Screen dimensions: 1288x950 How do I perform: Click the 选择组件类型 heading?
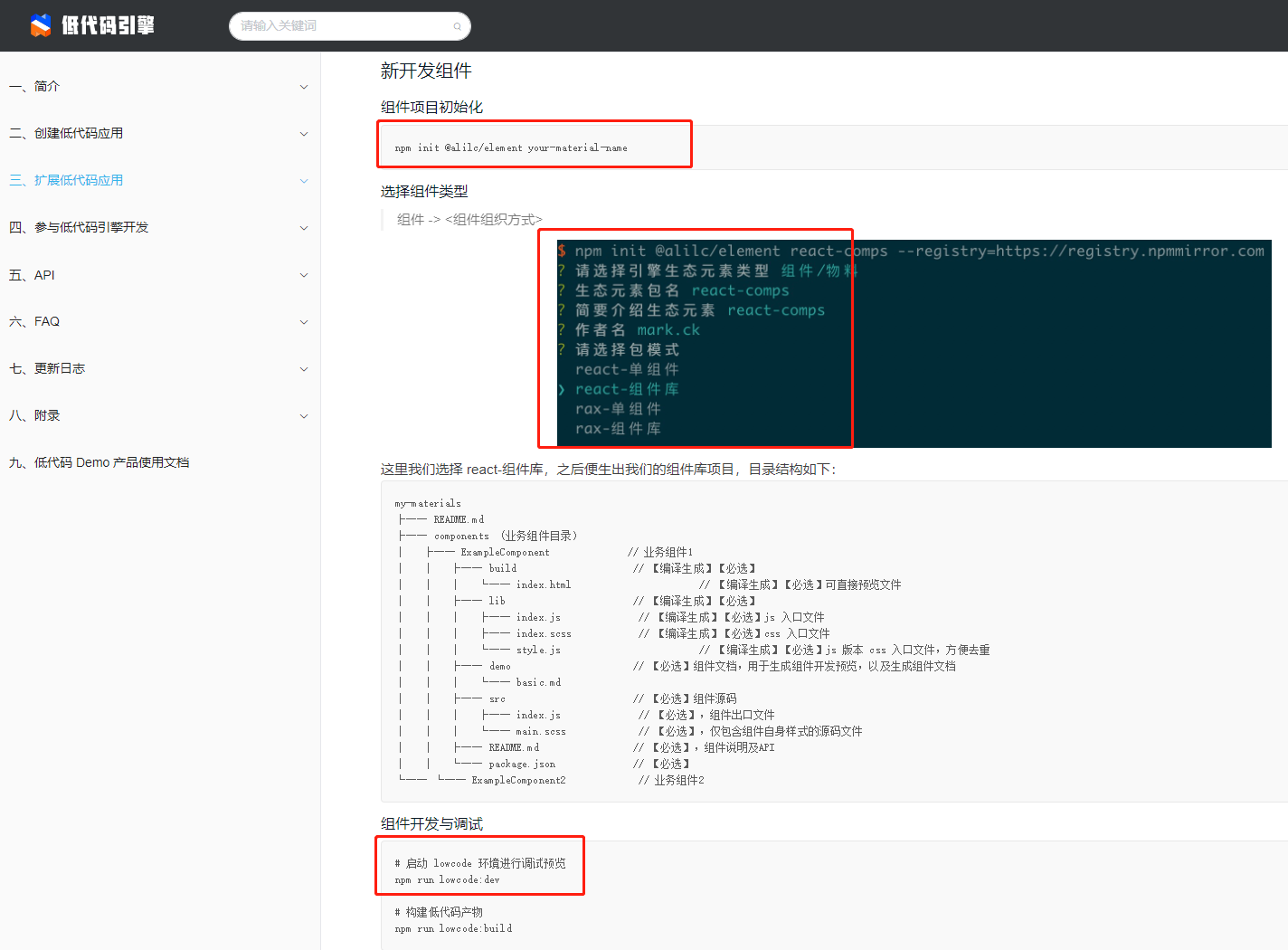coord(424,191)
